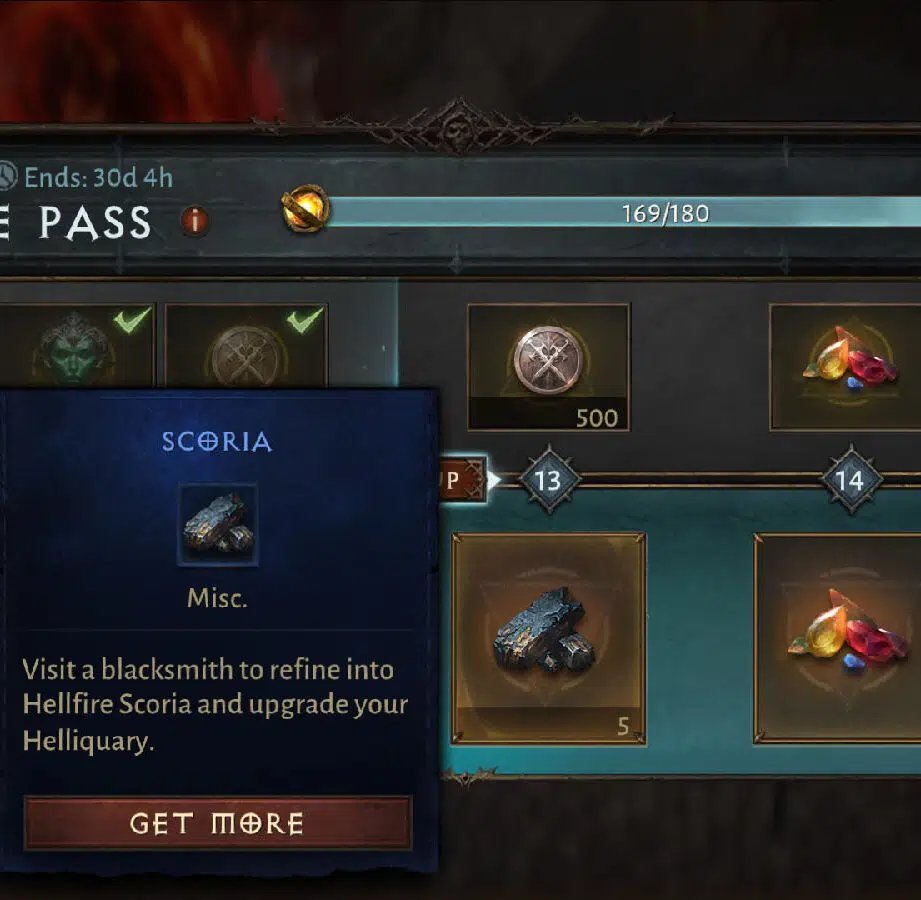
Task: Click the clock icon beside Ends timer
Action: pos(7,176)
